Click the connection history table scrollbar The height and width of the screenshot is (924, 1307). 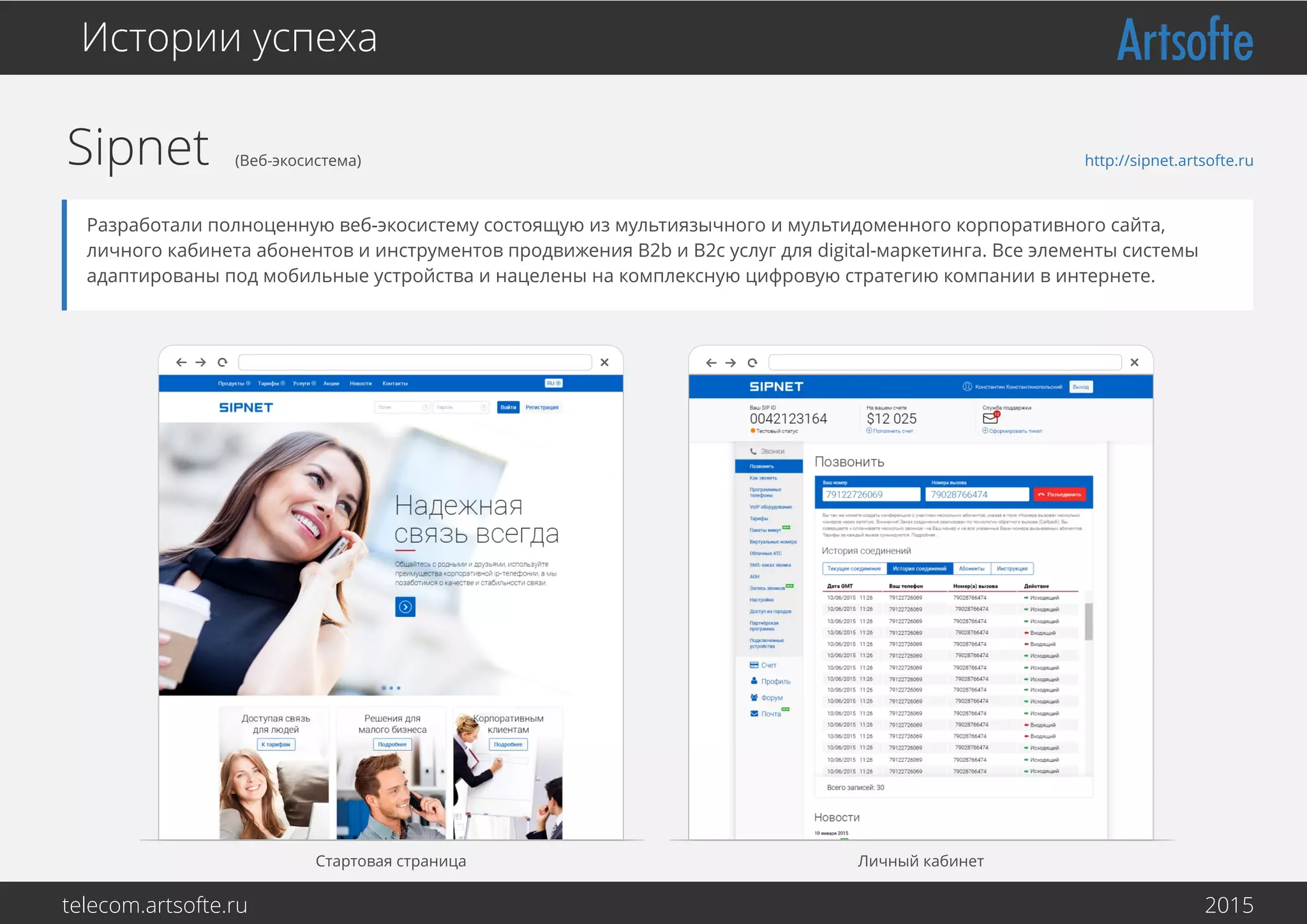pyautogui.click(x=1088, y=621)
